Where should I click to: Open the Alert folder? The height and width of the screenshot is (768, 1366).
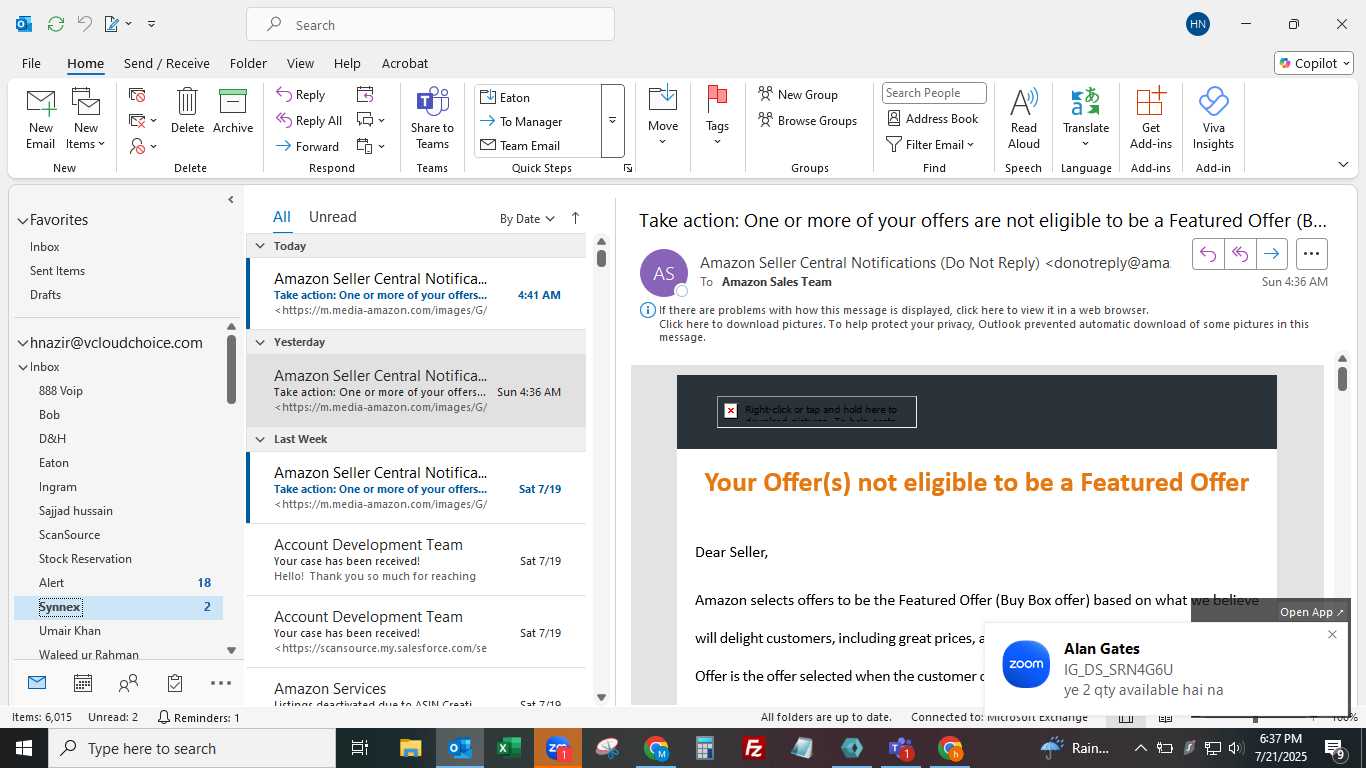pos(118,583)
